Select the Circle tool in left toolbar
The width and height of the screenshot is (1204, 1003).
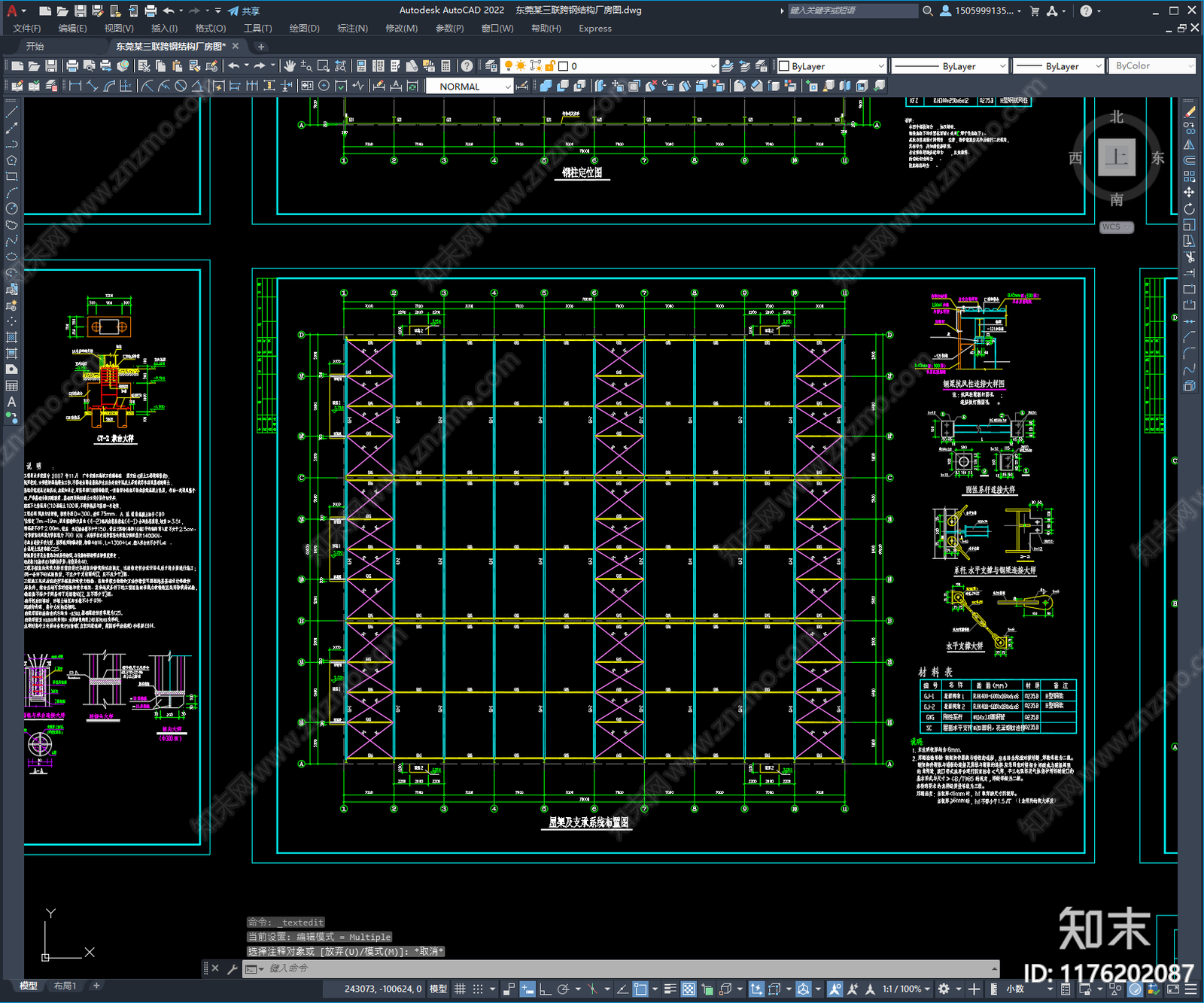pos(11,208)
